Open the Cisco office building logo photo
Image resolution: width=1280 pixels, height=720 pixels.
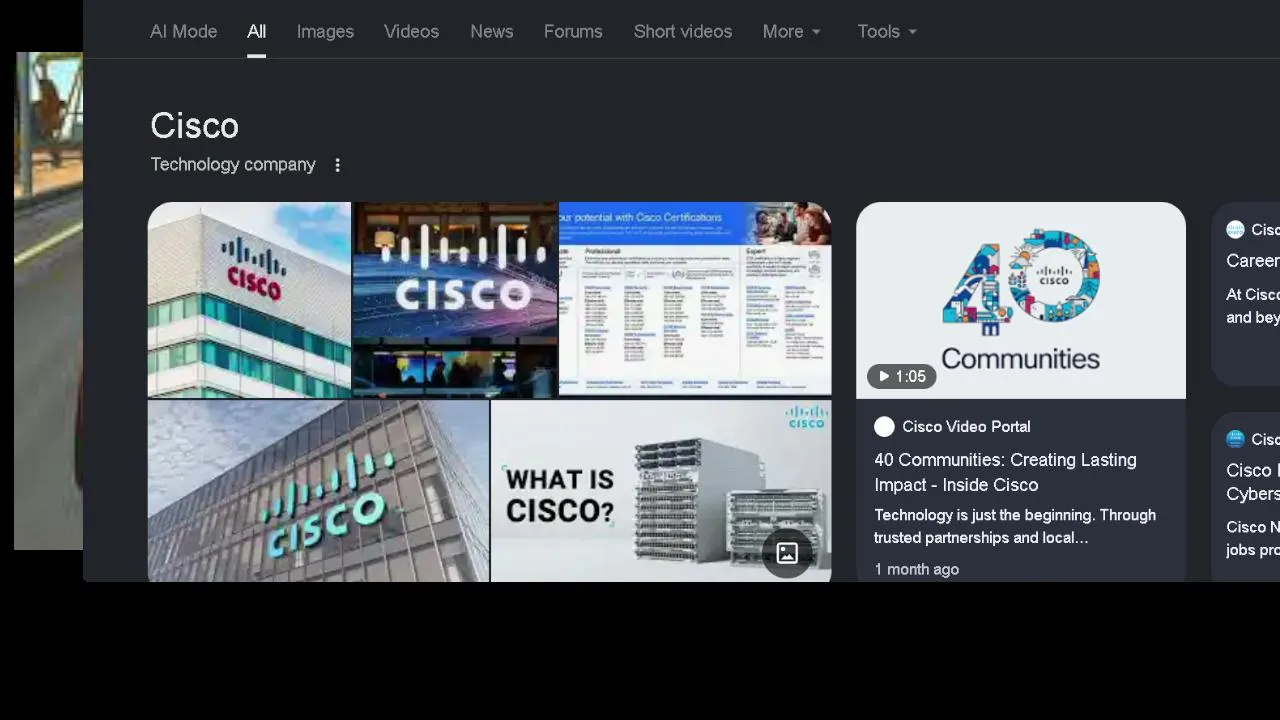point(249,300)
